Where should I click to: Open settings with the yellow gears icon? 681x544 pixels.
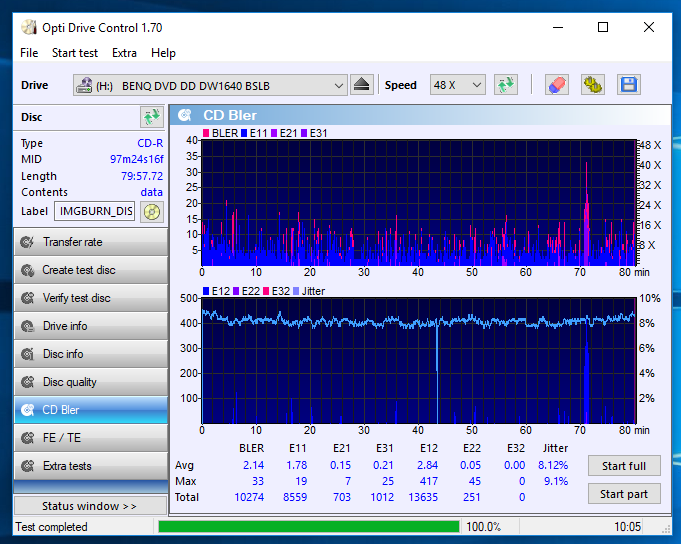click(x=593, y=85)
